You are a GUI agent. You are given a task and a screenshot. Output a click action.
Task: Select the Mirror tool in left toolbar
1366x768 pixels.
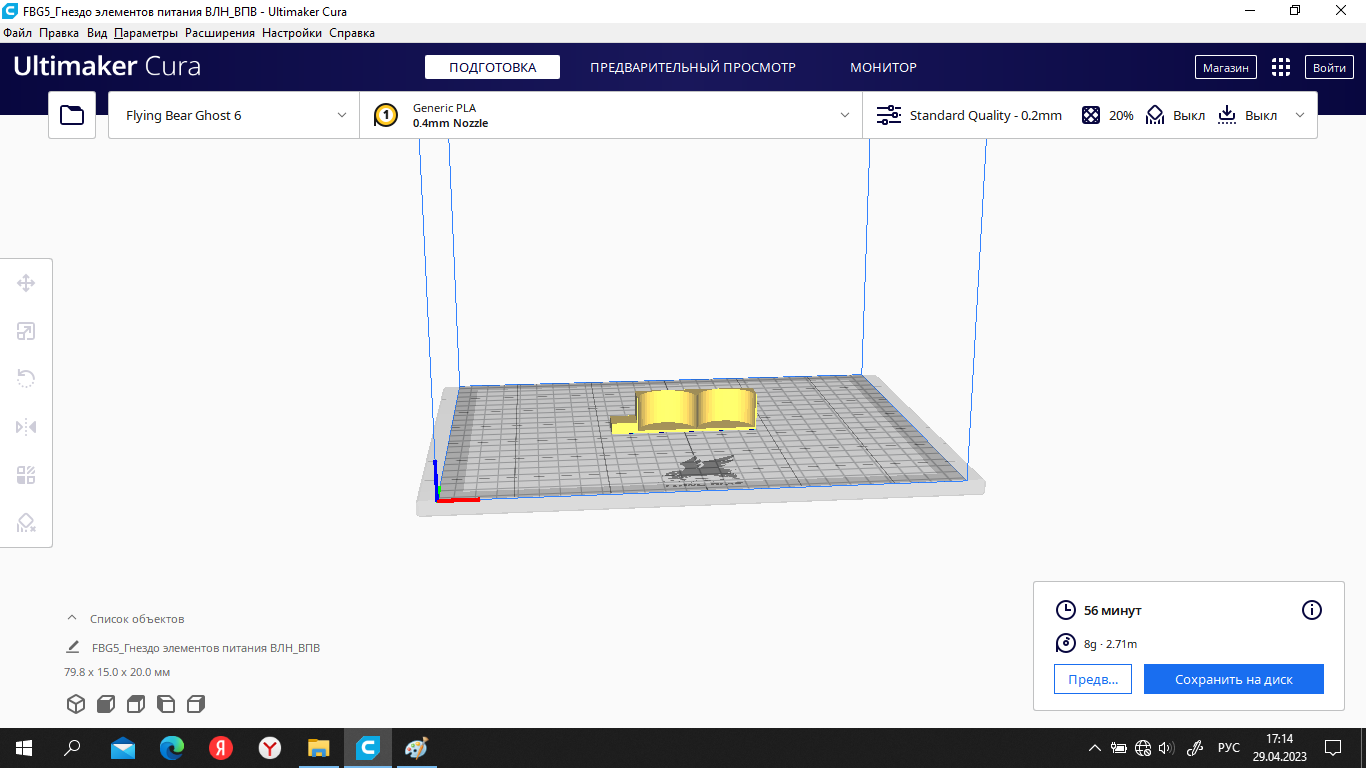pyautogui.click(x=26, y=427)
